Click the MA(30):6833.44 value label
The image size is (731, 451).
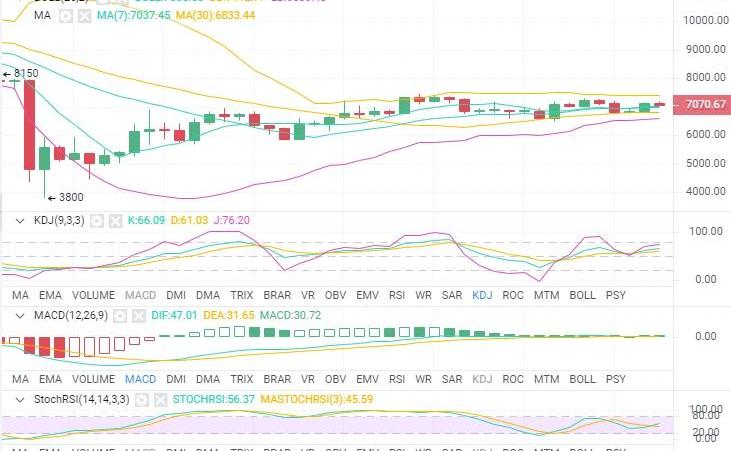pyautogui.click(x=215, y=15)
